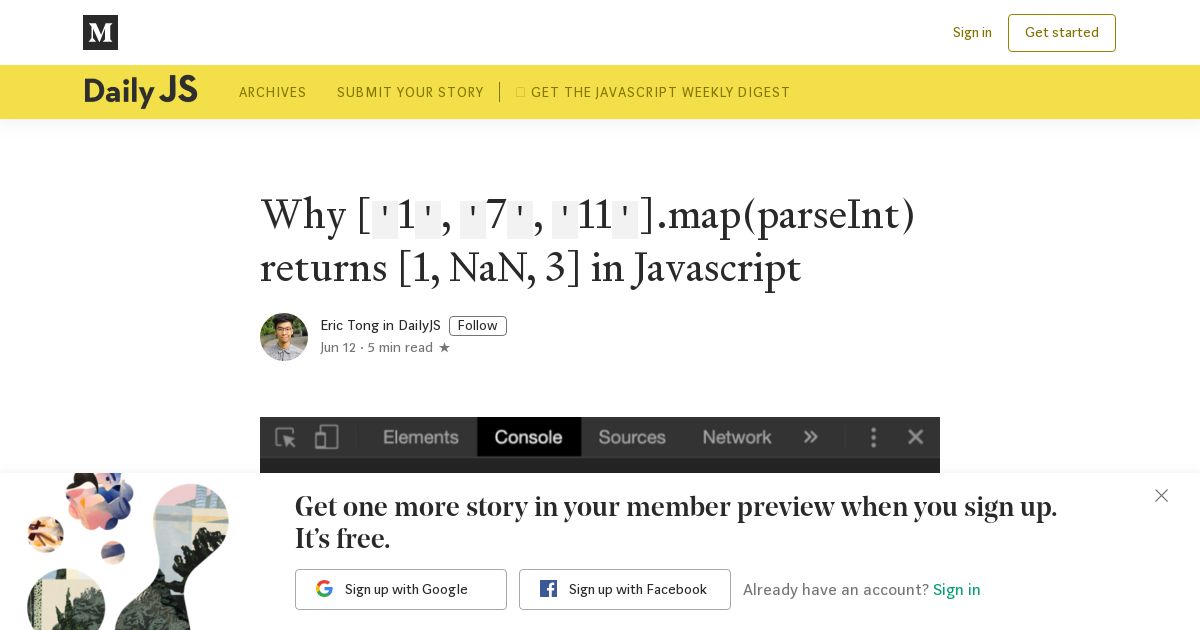
Task: Open Submit Your Story link
Action: pos(410,92)
